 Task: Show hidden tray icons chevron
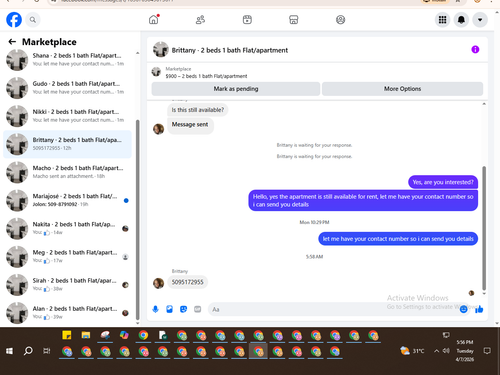[x=436, y=351]
